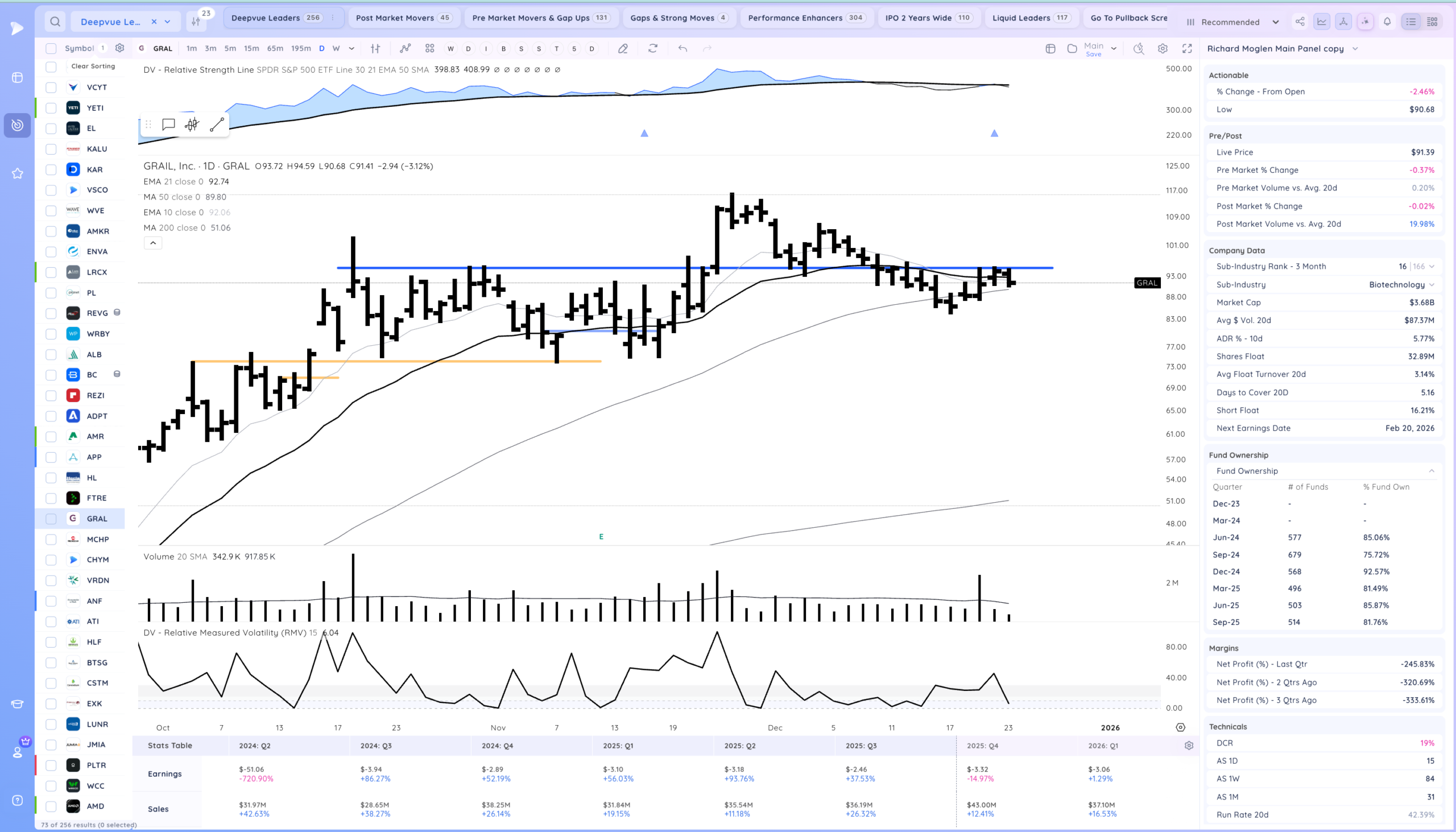Open the share icon in top bar
This screenshot has height=832, width=1456.
click(x=1300, y=22)
